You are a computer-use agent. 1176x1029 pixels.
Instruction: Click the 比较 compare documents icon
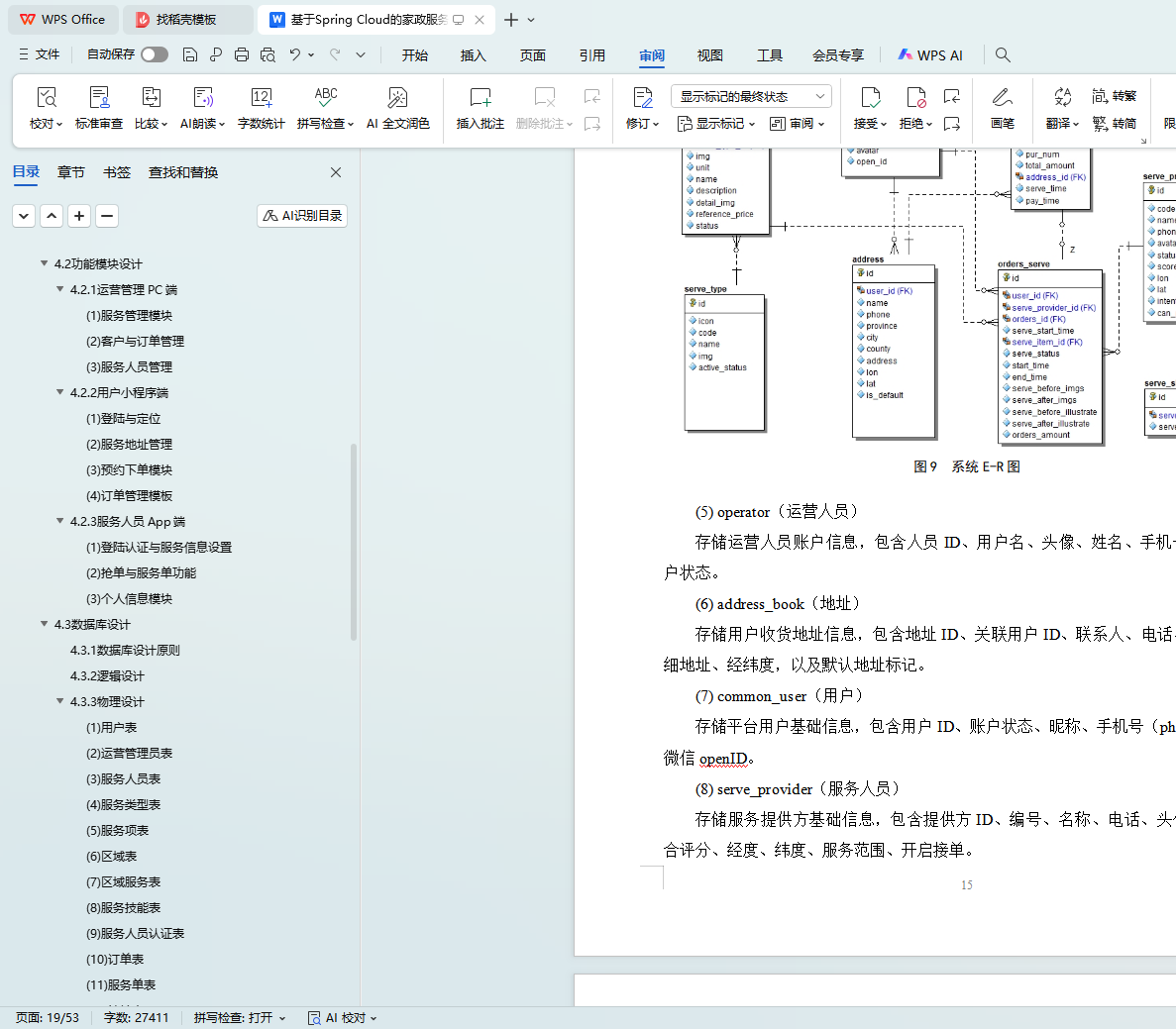click(151, 97)
